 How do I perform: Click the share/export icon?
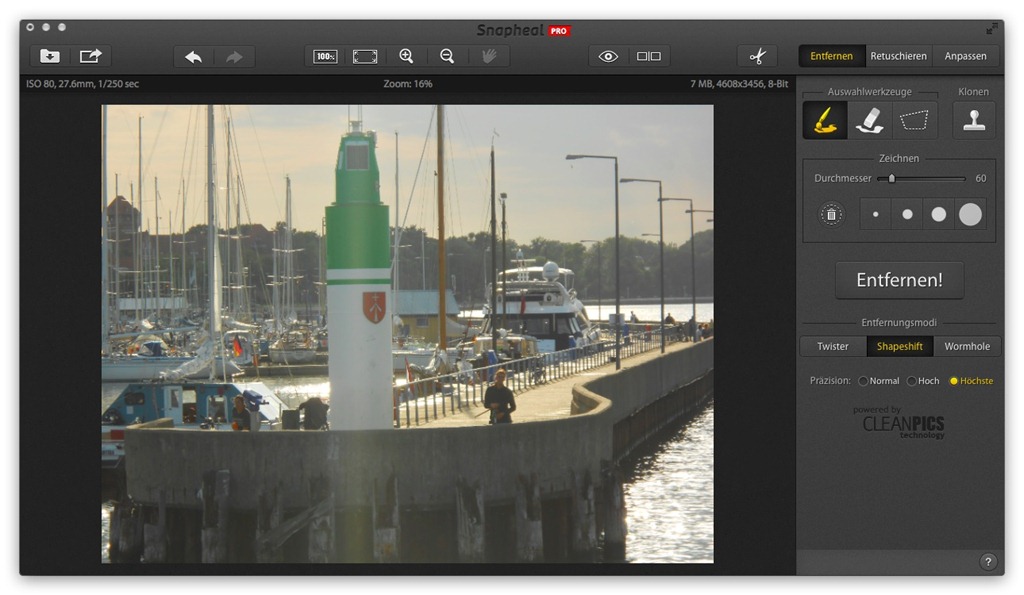pos(91,57)
